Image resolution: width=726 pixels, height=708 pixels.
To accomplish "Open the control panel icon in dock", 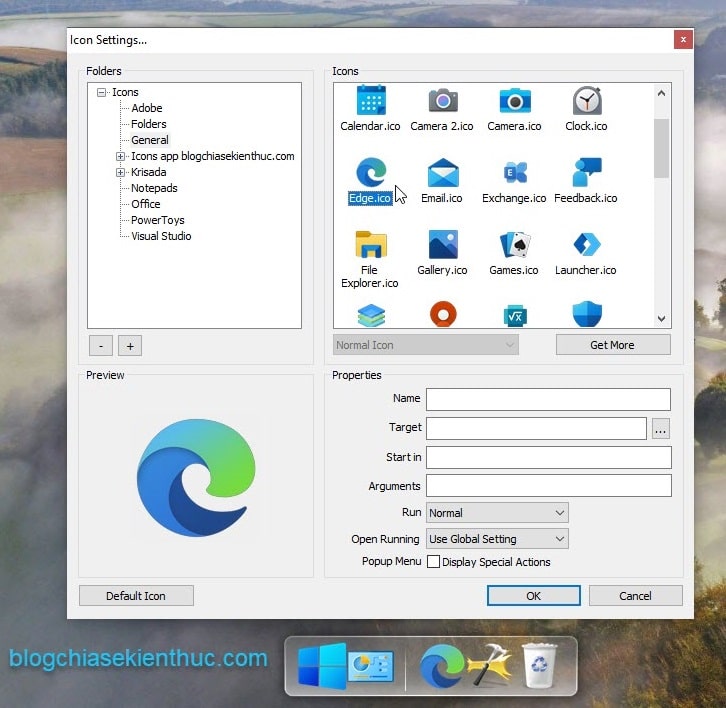I will click(x=370, y=667).
